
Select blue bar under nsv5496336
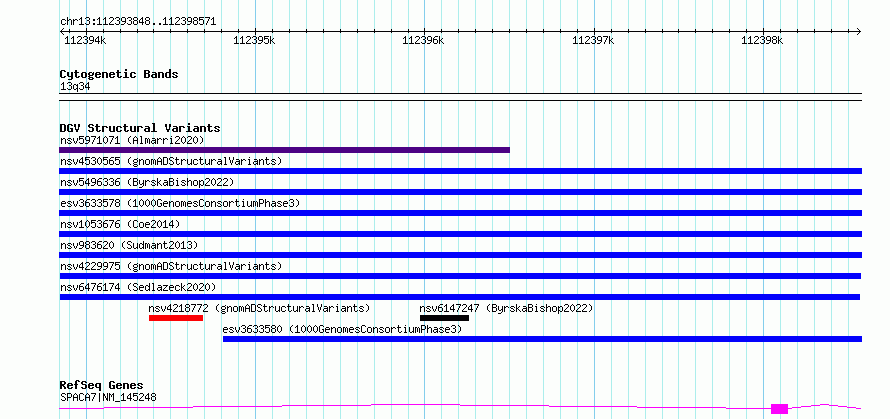tap(460, 192)
